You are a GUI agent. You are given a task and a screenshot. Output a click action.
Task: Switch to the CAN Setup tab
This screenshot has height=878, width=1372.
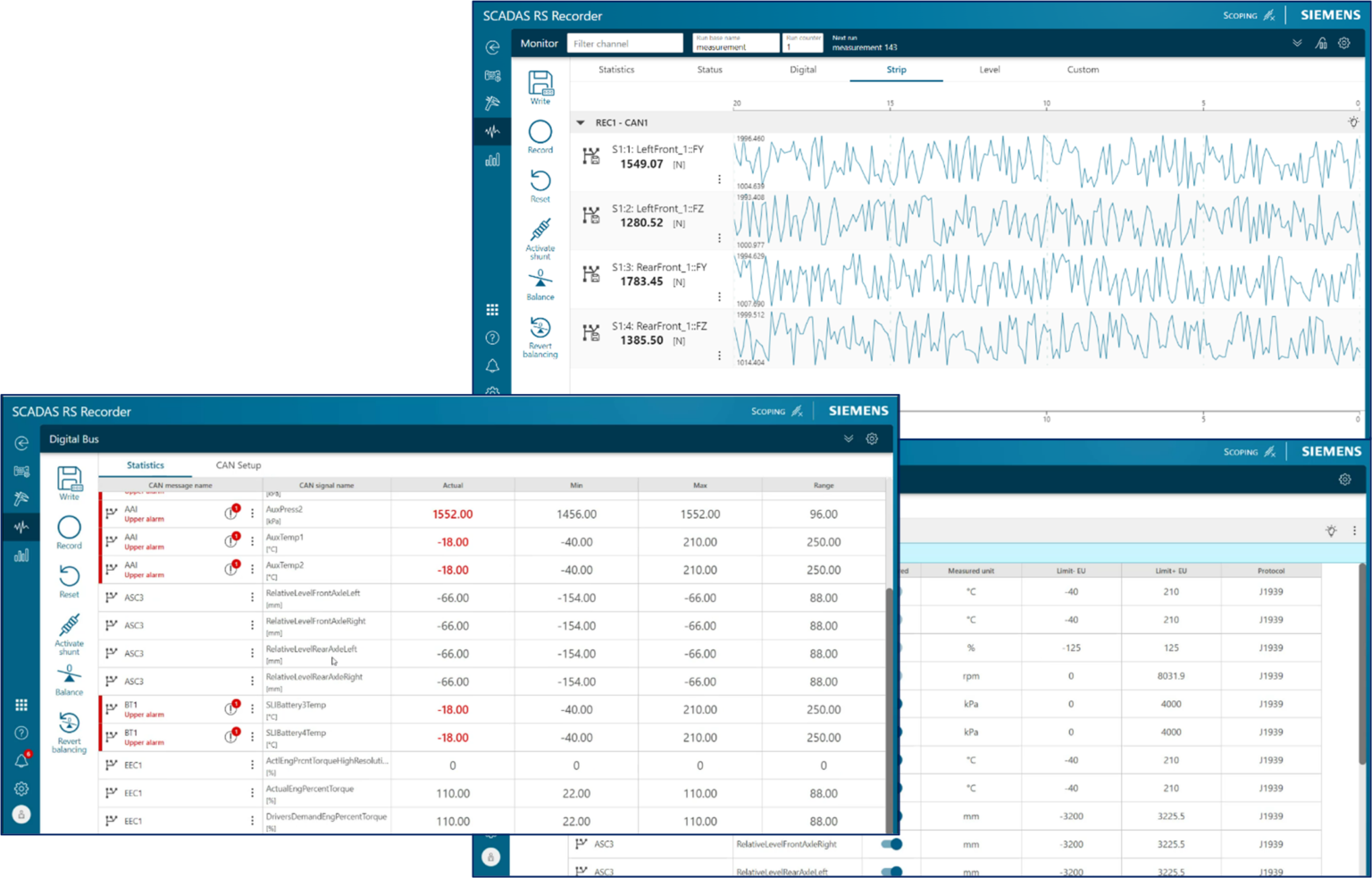(238, 465)
